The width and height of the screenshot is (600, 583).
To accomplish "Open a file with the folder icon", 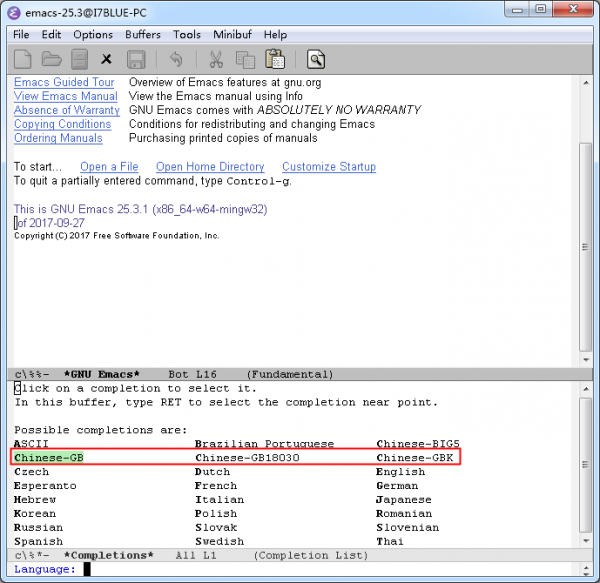I will pyautogui.click(x=51, y=59).
